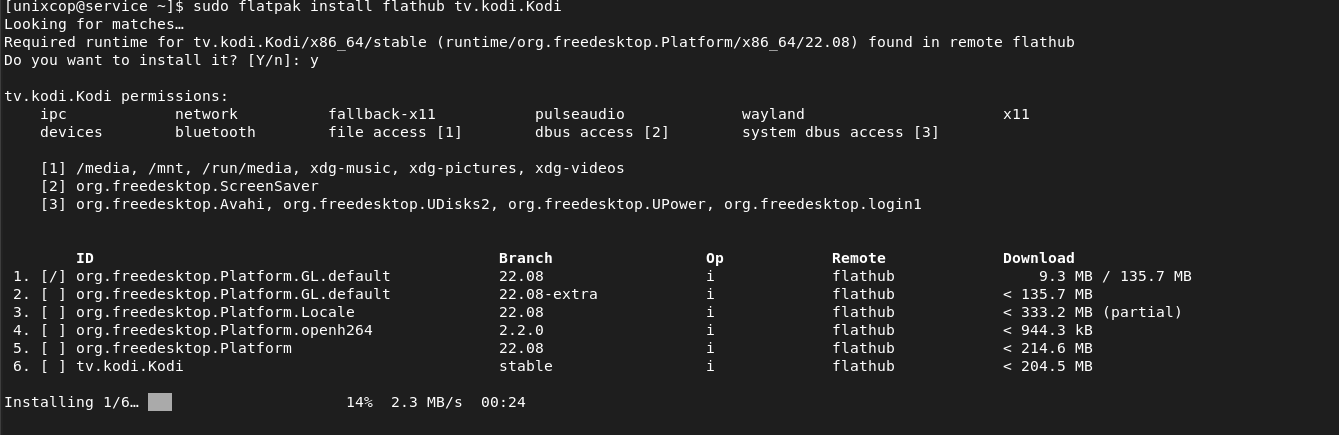
Task: Click the empty [ ] box for GL.default 22.08-extra
Action: (53, 294)
